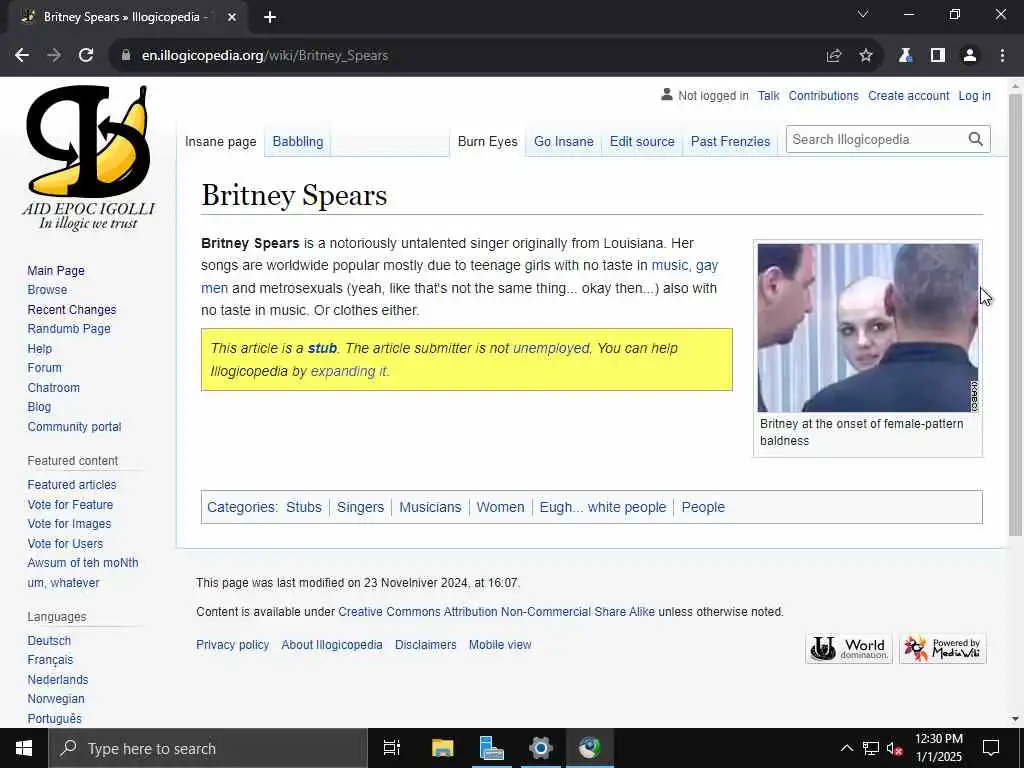Open the Windows Start menu
The height and width of the screenshot is (768, 1024).
click(x=24, y=748)
